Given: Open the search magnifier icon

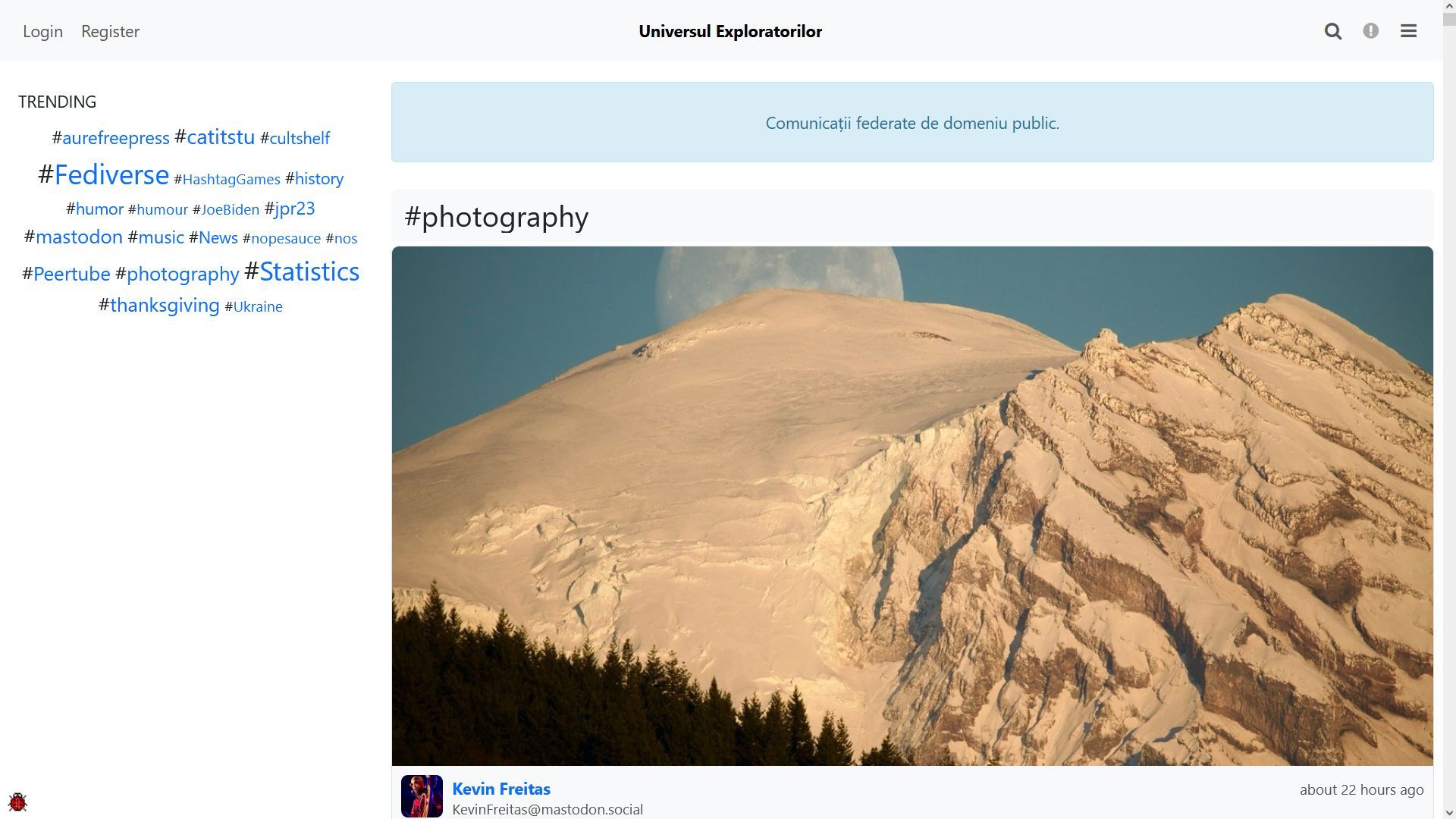Looking at the screenshot, I should [1333, 31].
